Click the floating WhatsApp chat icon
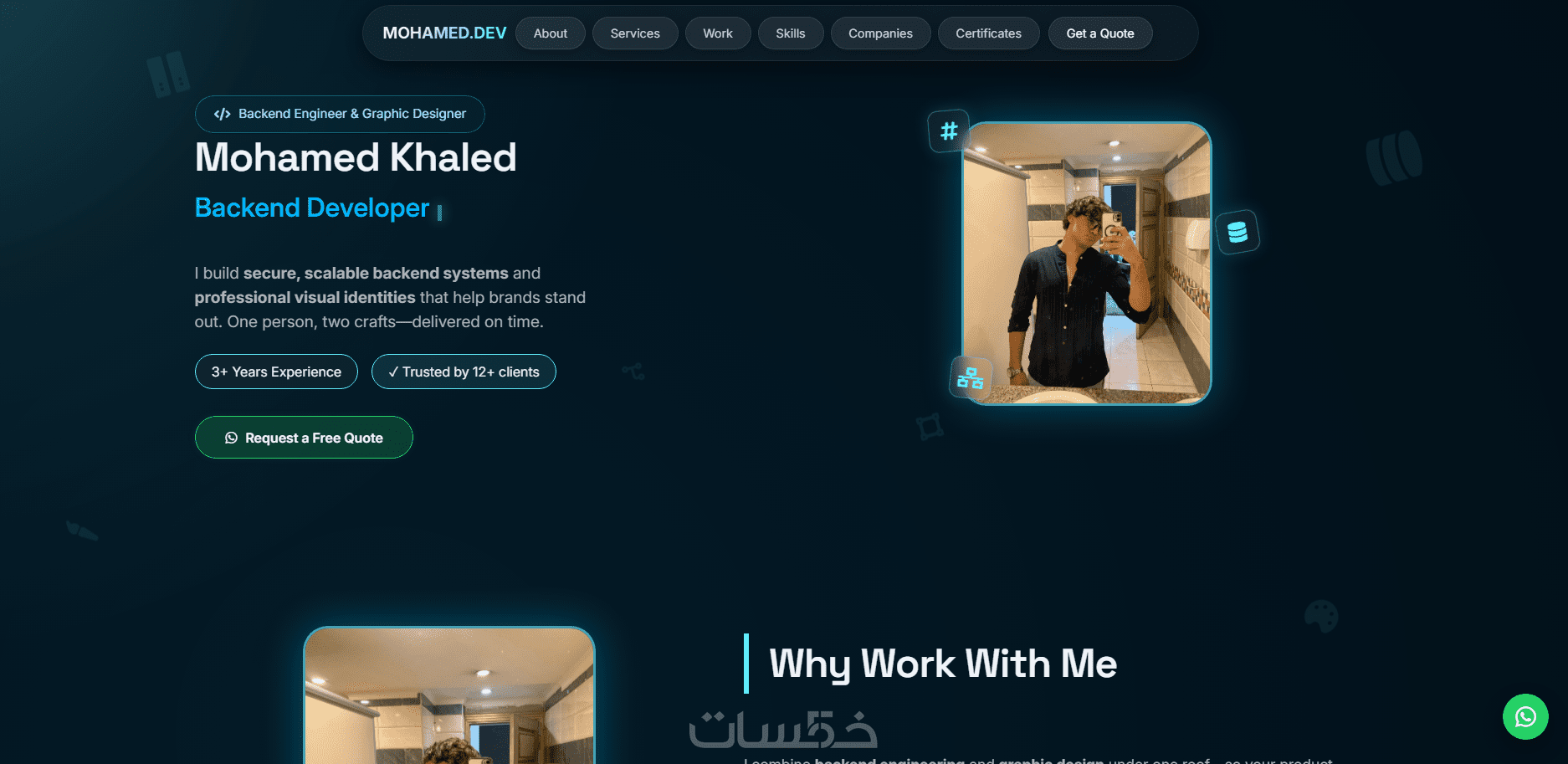 1525,716
